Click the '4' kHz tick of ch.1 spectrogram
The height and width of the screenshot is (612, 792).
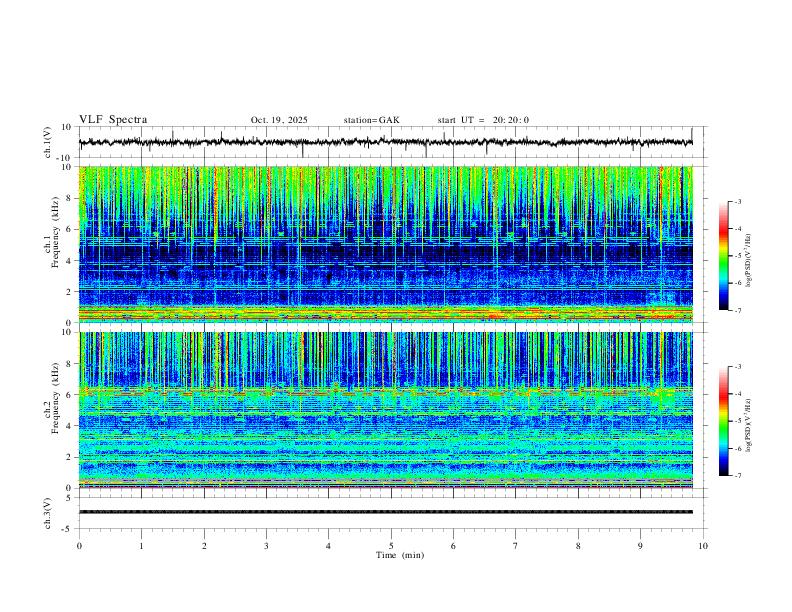[x=70, y=261]
